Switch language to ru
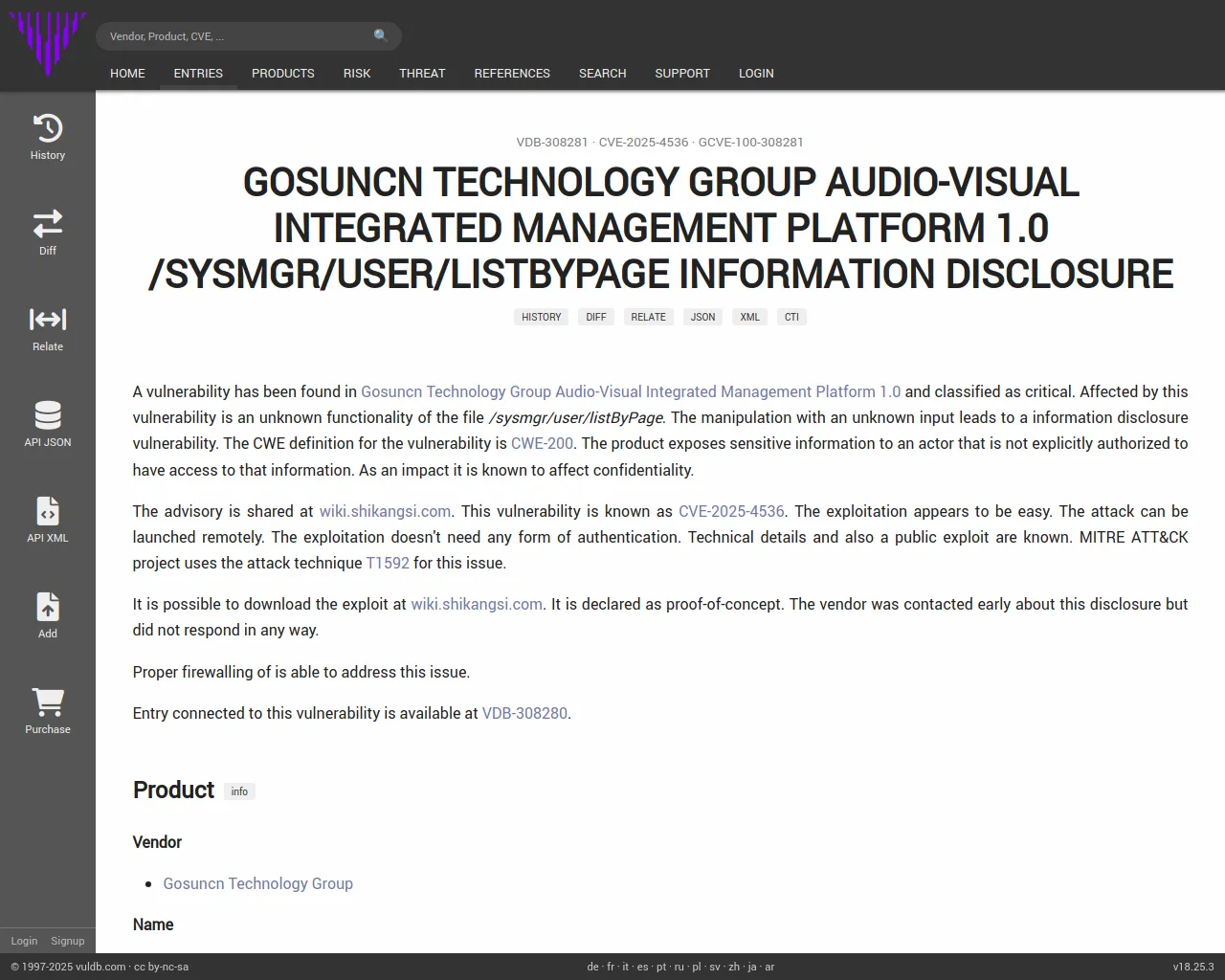This screenshot has height=980, width=1225. [x=679, y=967]
